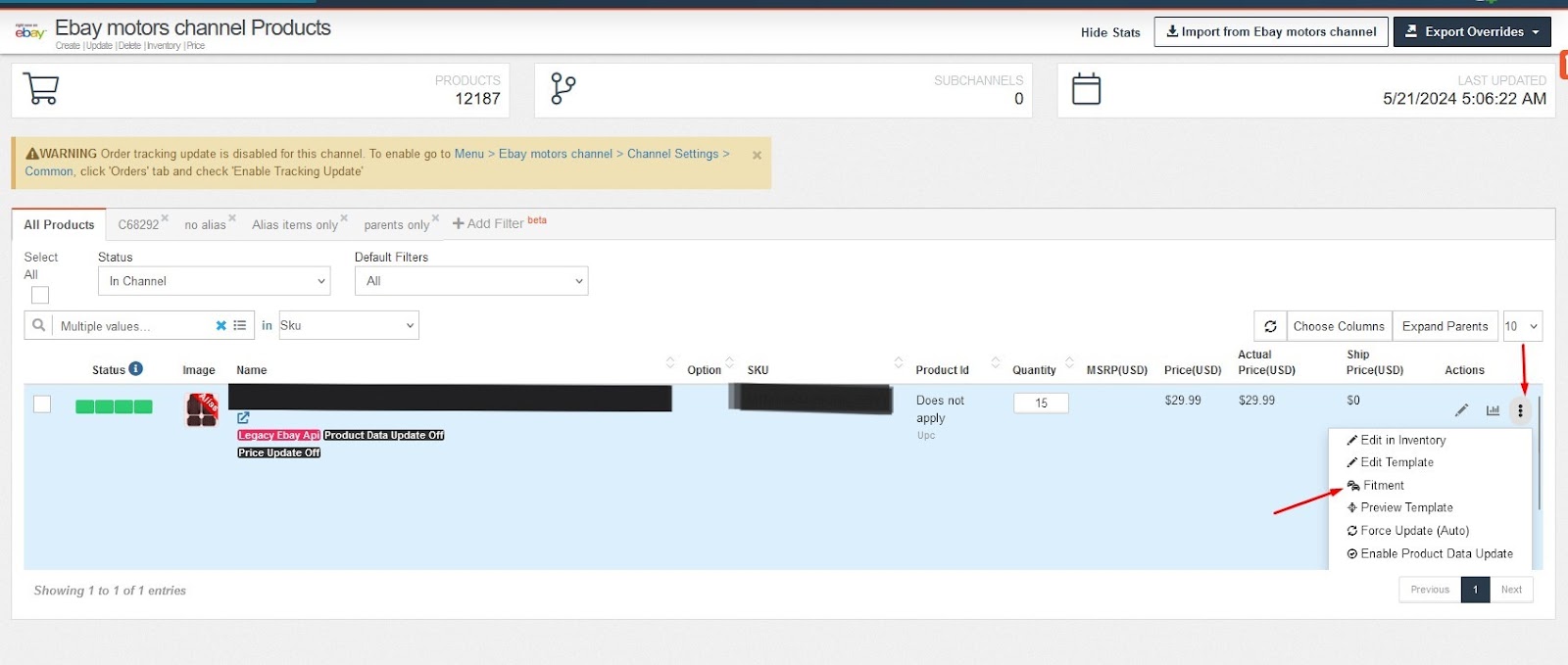Follow the 'Common' link in the warning

pos(49,171)
